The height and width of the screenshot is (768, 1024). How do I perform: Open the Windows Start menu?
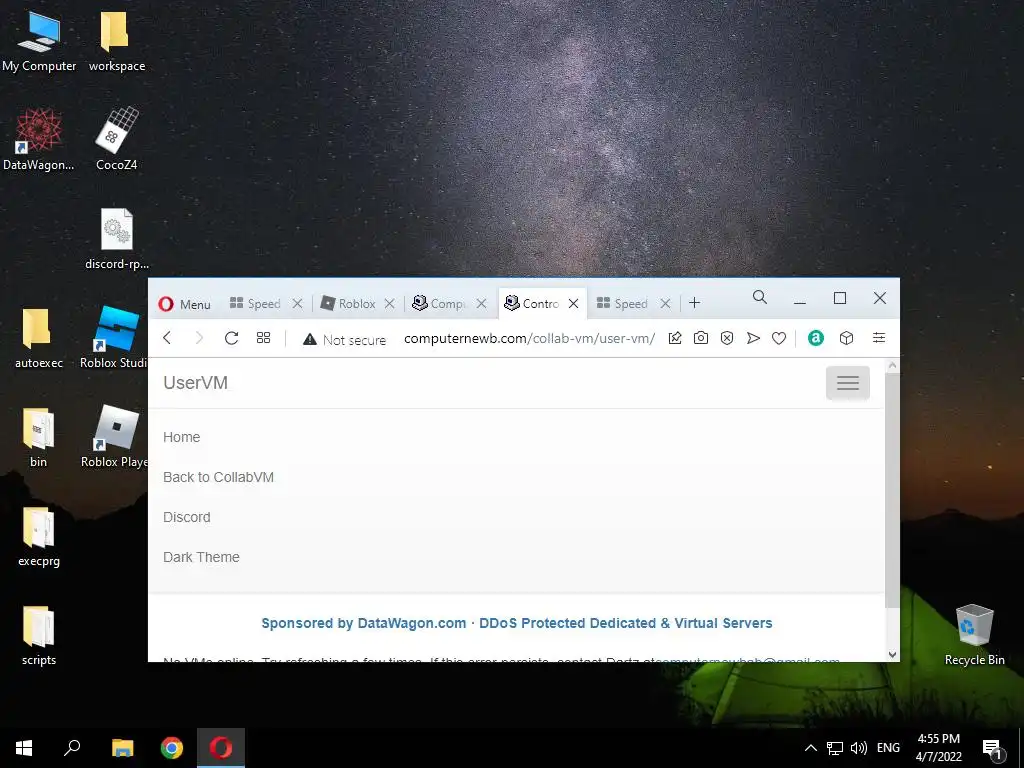click(x=24, y=748)
